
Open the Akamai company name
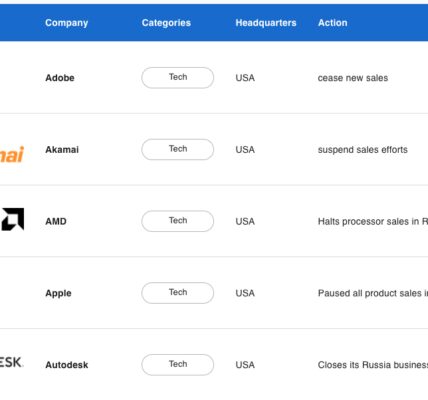[62, 150]
